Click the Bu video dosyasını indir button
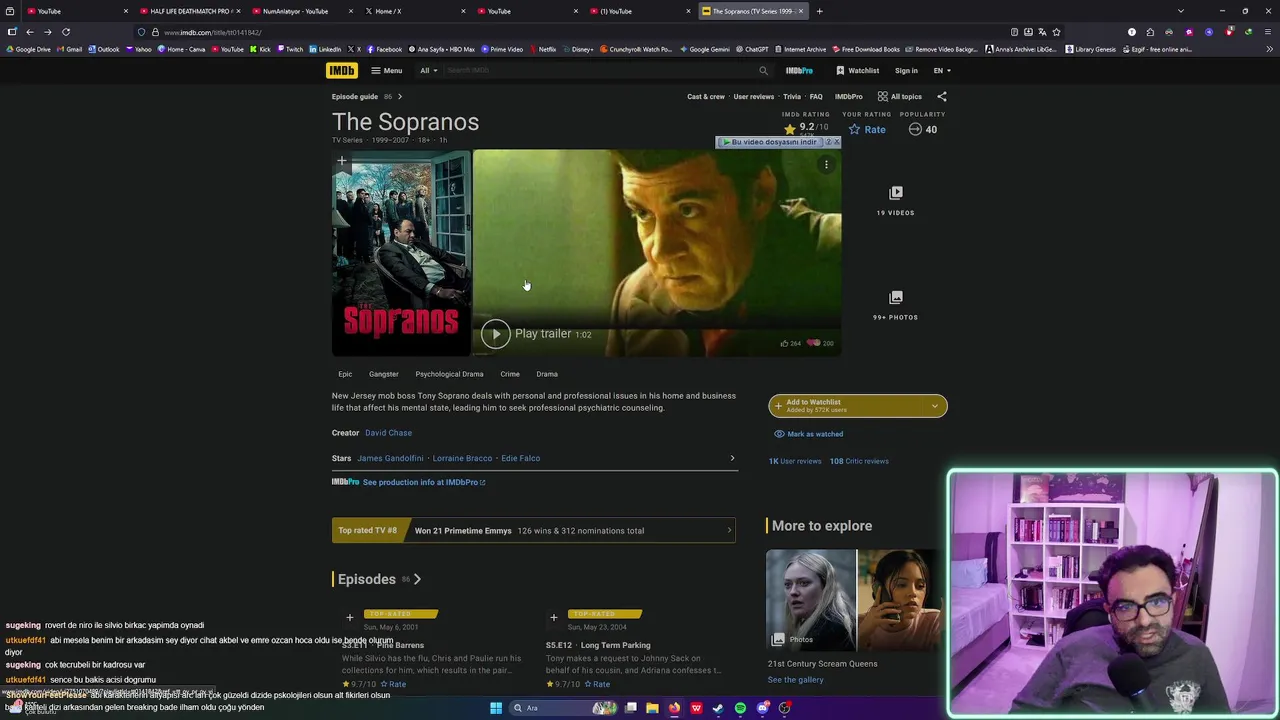Viewport: 1280px width, 720px height. tap(769, 141)
